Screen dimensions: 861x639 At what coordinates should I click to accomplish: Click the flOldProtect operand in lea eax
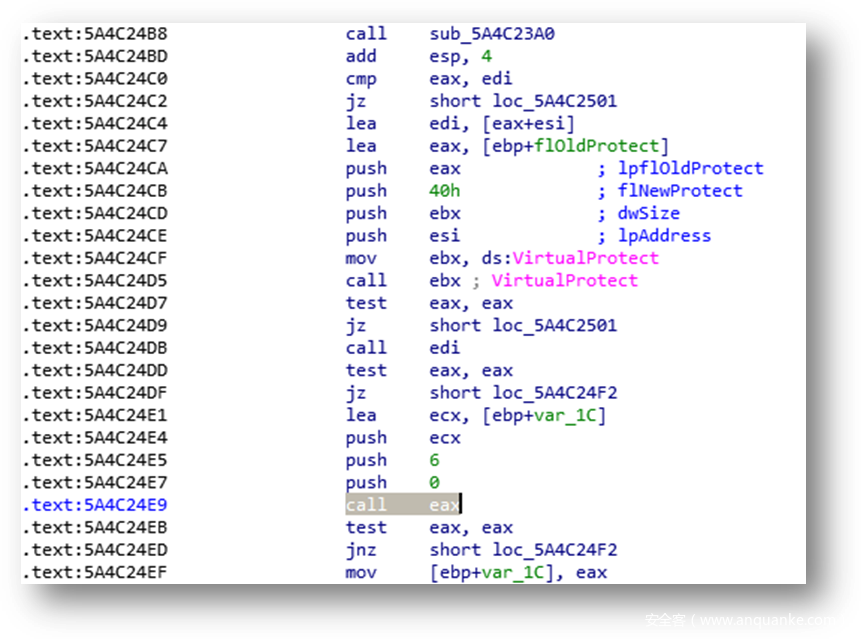(598, 146)
